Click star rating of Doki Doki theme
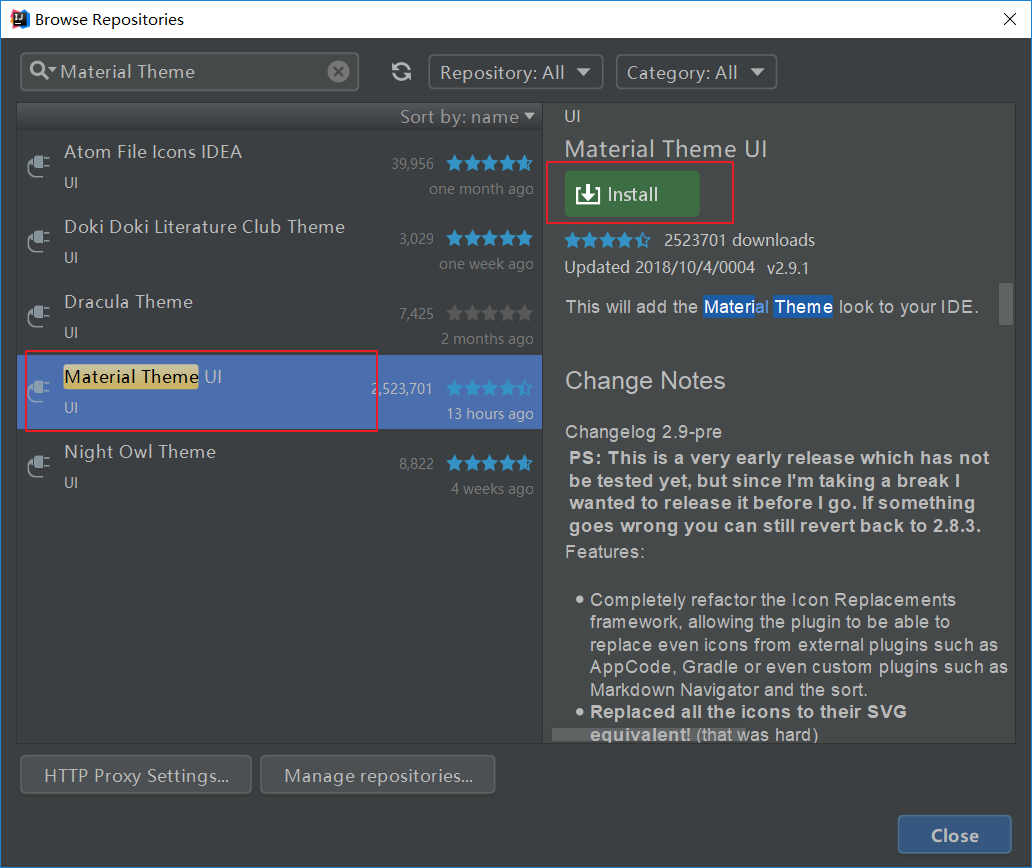 click(x=489, y=238)
